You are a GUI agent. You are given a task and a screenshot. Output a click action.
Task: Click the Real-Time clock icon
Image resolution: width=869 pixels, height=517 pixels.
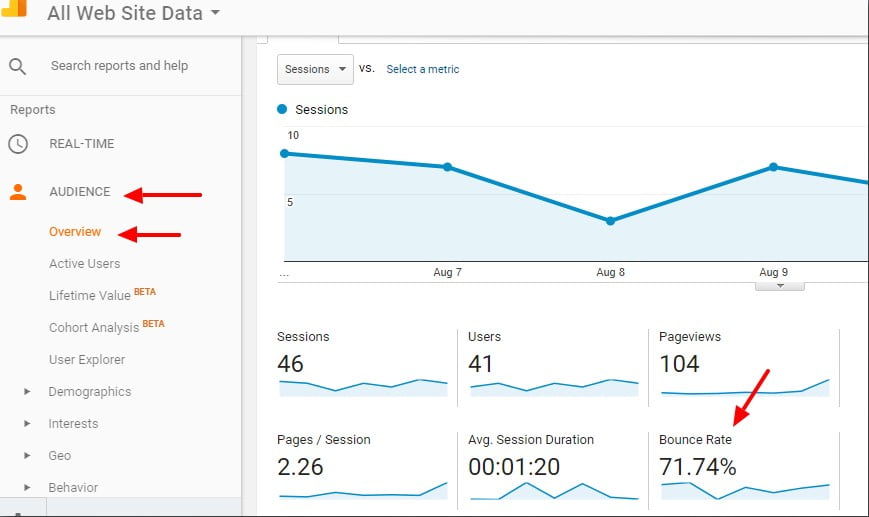click(17, 144)
